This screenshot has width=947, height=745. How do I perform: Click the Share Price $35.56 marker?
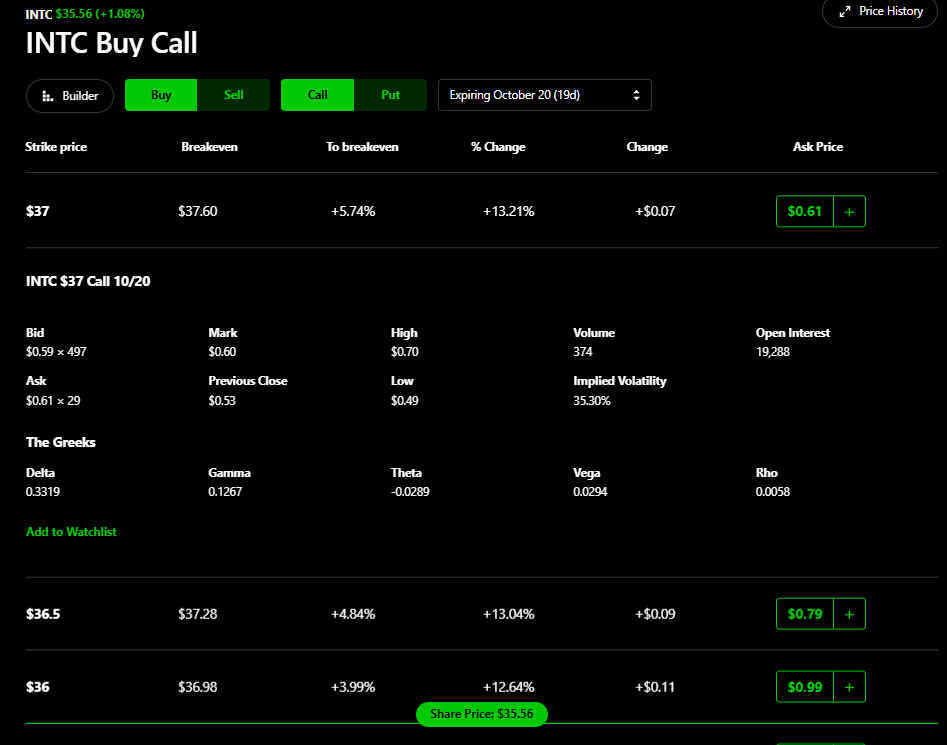tap(482, 714)
